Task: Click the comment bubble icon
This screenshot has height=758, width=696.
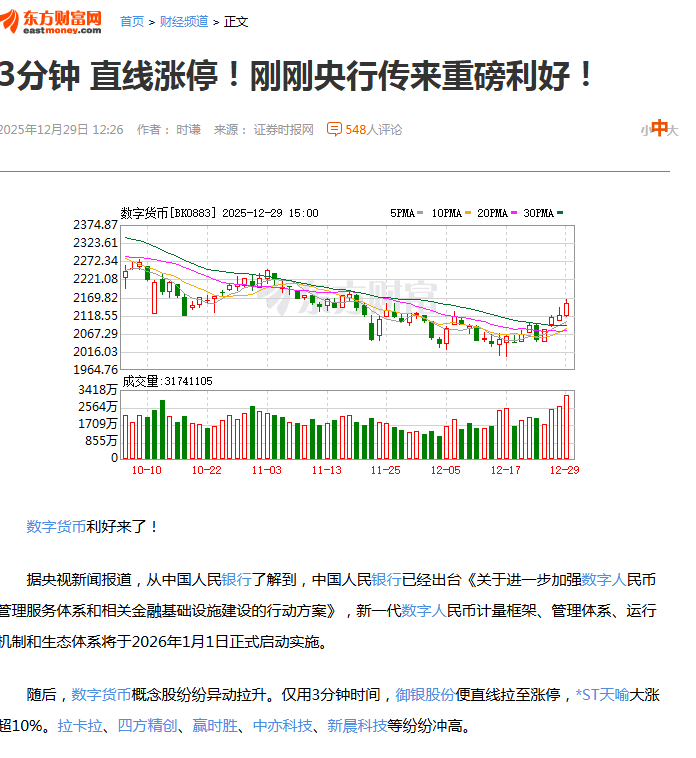Action: click(334, 129)
